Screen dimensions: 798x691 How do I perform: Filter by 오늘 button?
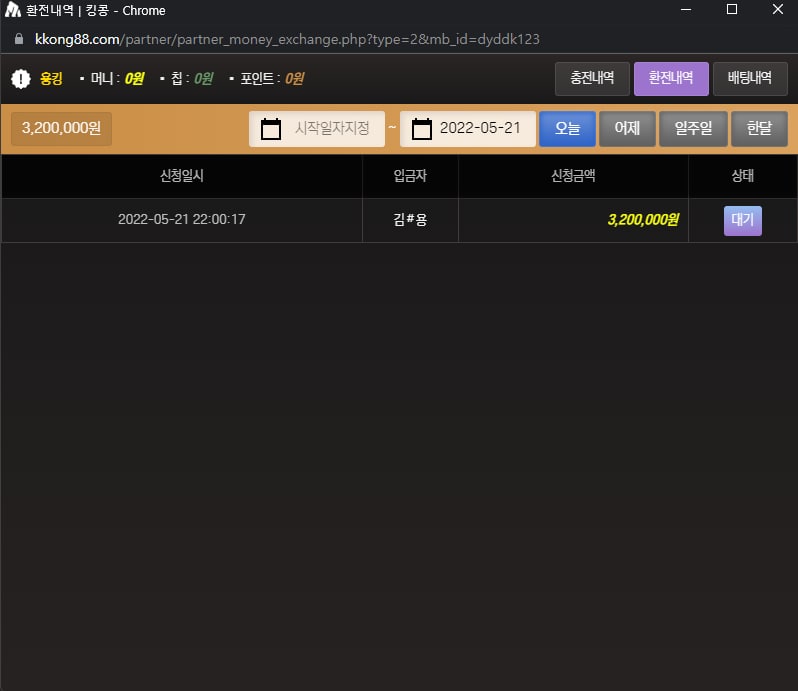point(567,129)
